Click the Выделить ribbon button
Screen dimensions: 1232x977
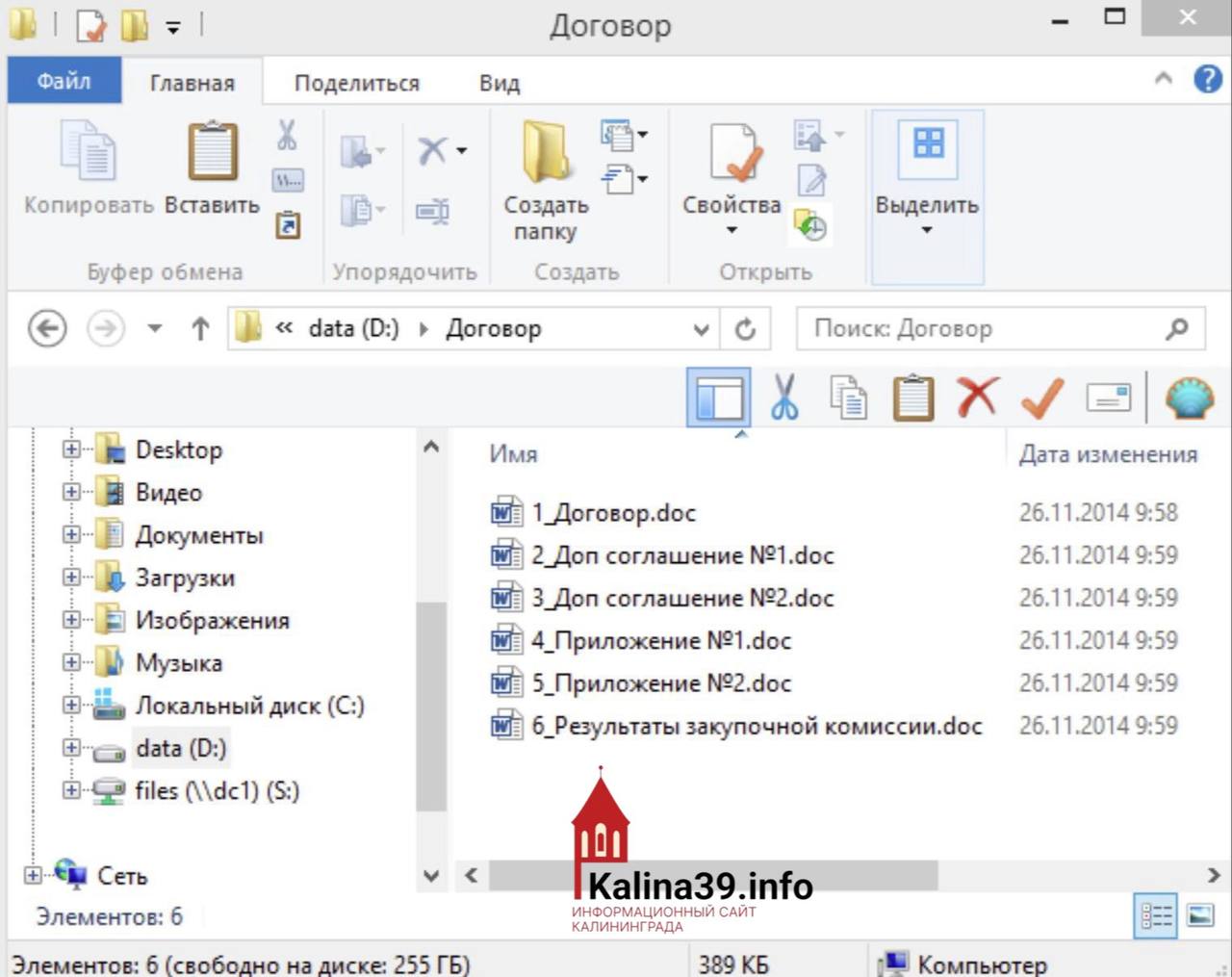[926, 183]
